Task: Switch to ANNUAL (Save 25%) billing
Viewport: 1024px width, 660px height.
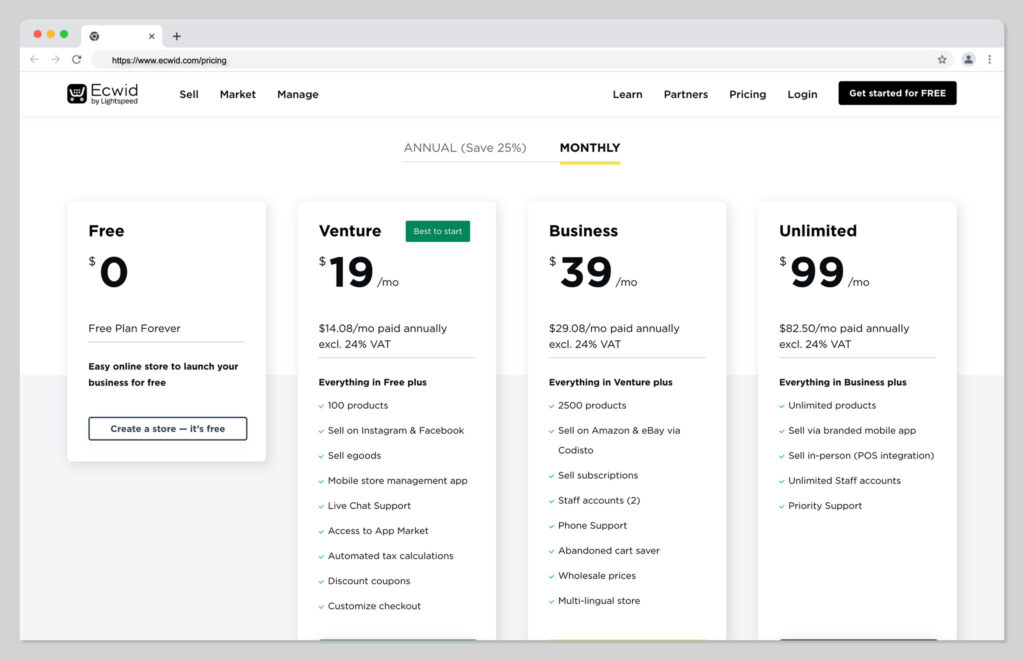Action: point(464,148)
